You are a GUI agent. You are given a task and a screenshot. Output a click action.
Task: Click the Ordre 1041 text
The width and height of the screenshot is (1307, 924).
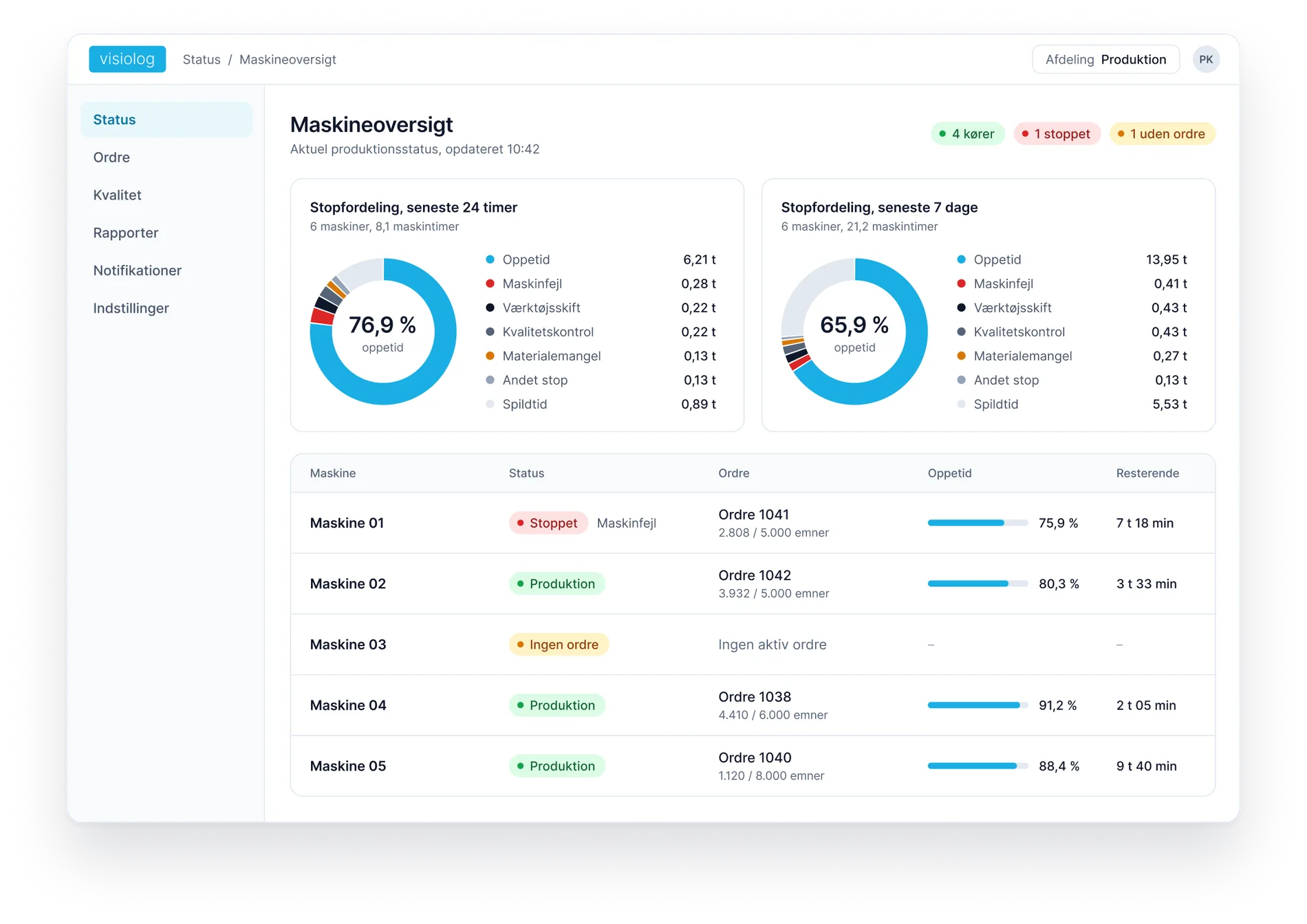[x=754, y=515]
